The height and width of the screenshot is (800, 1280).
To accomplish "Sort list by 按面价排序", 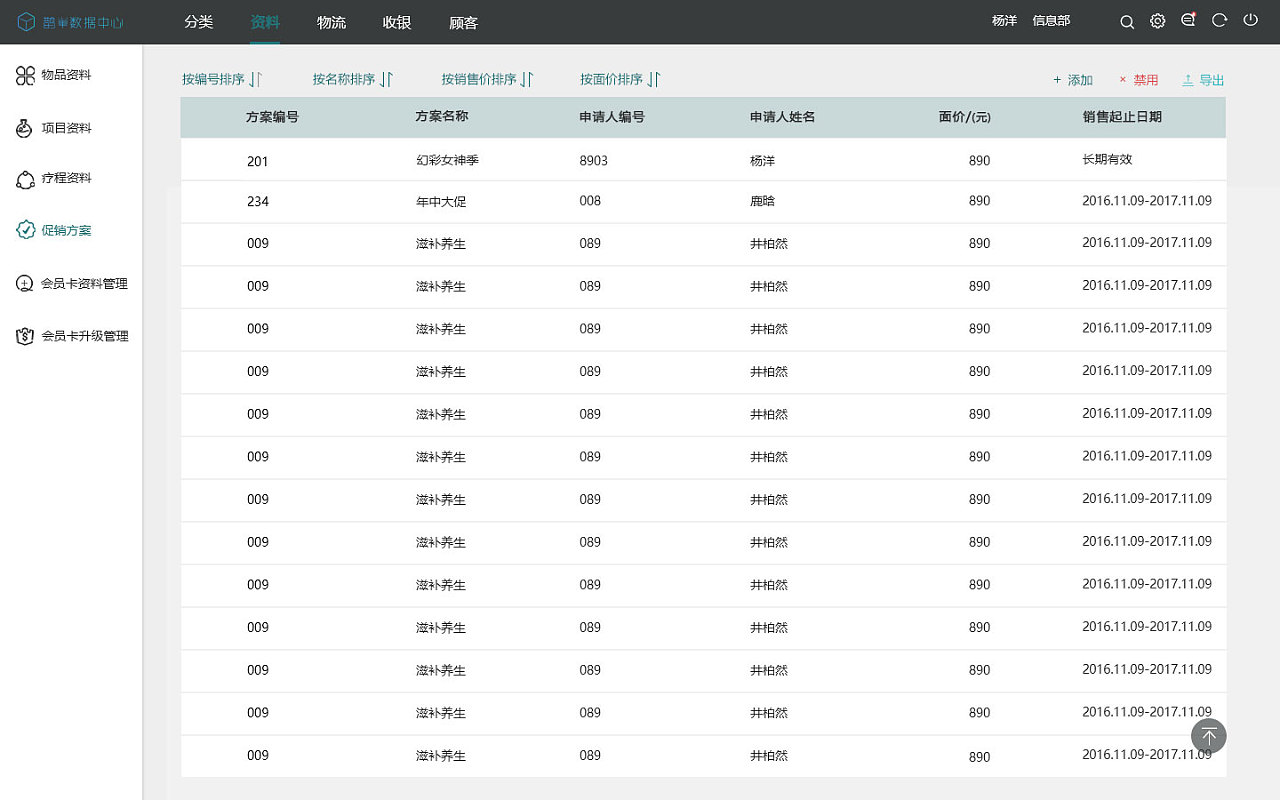I will click(620, 79).
